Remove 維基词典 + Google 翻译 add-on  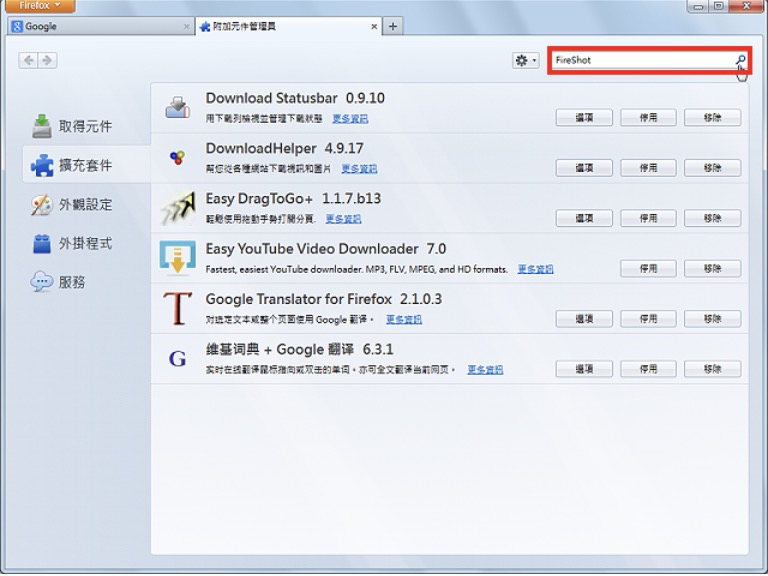712,369
